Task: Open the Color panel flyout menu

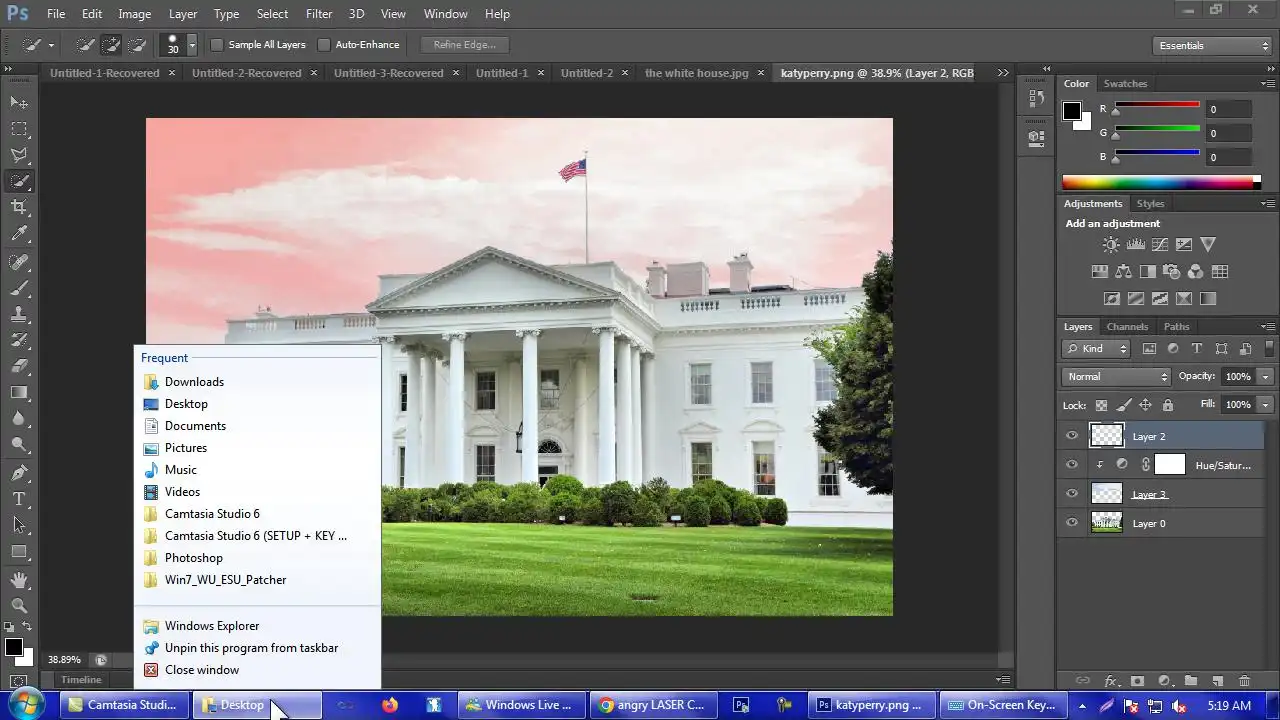Action: click(1268, 84)
